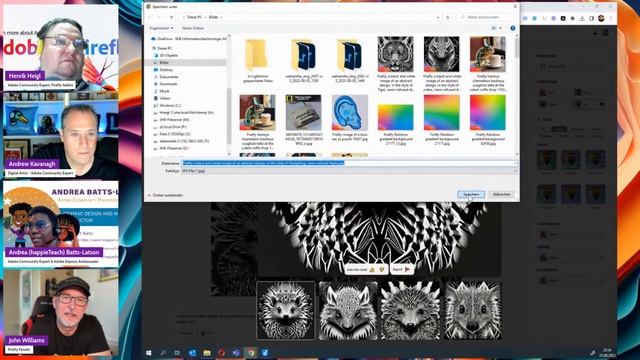Open Microsoft Teams from the taskbar
This screenshot has width=640, height=360.
(236, 353)
